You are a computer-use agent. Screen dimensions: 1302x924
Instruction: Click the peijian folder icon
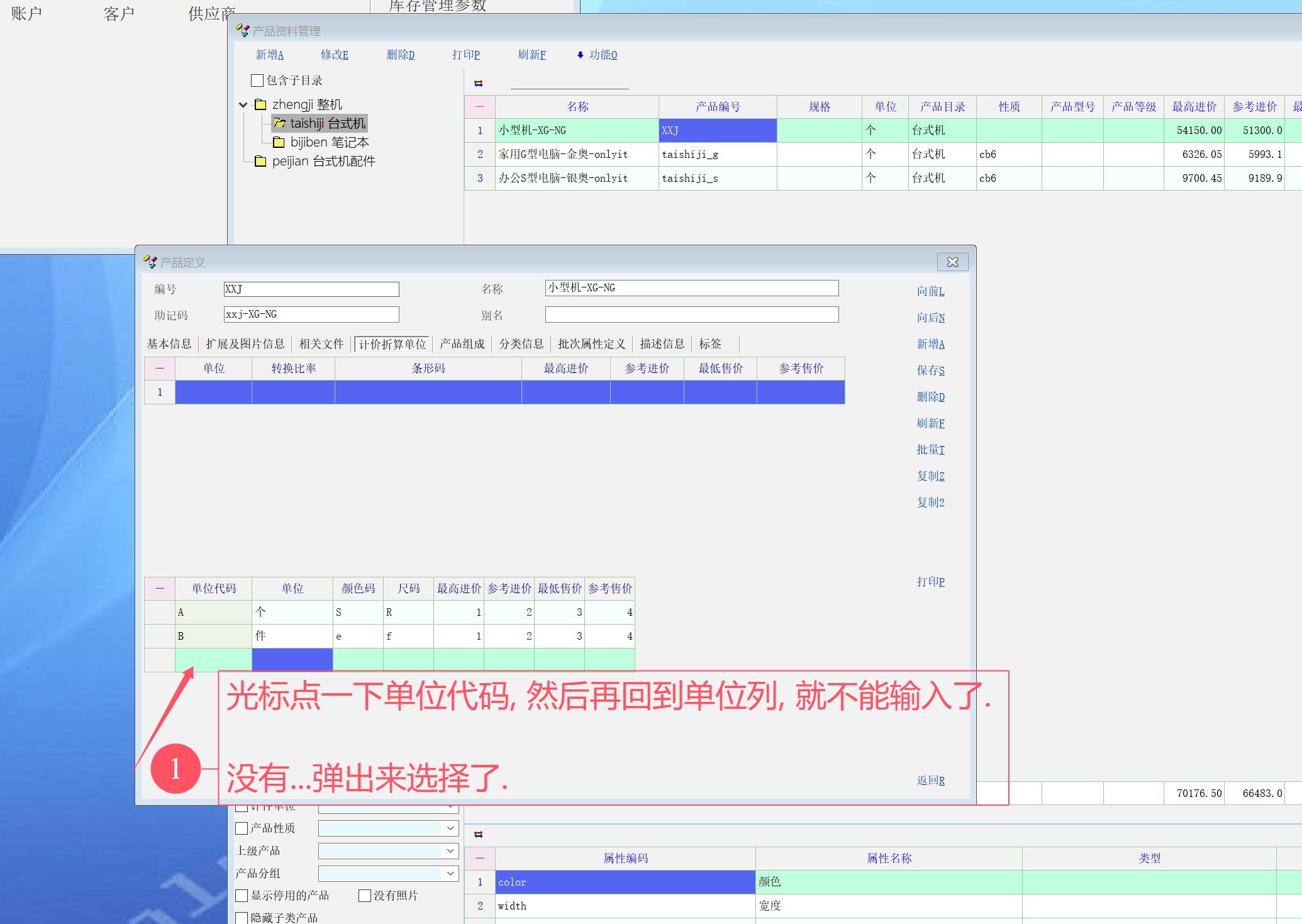[260, 161]
